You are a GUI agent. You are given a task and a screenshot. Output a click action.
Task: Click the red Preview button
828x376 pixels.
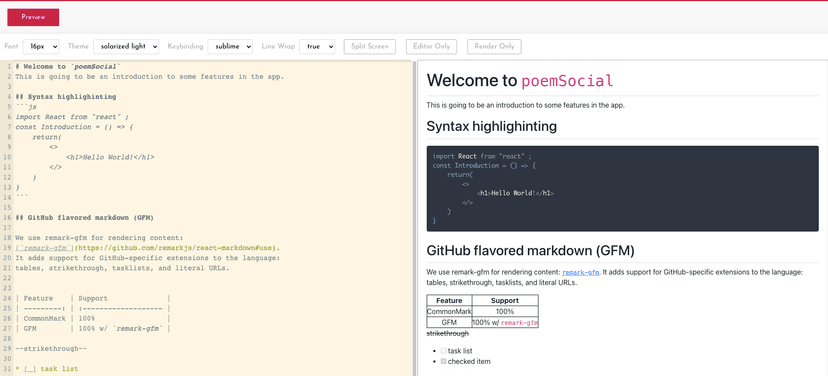coord(33,17)
